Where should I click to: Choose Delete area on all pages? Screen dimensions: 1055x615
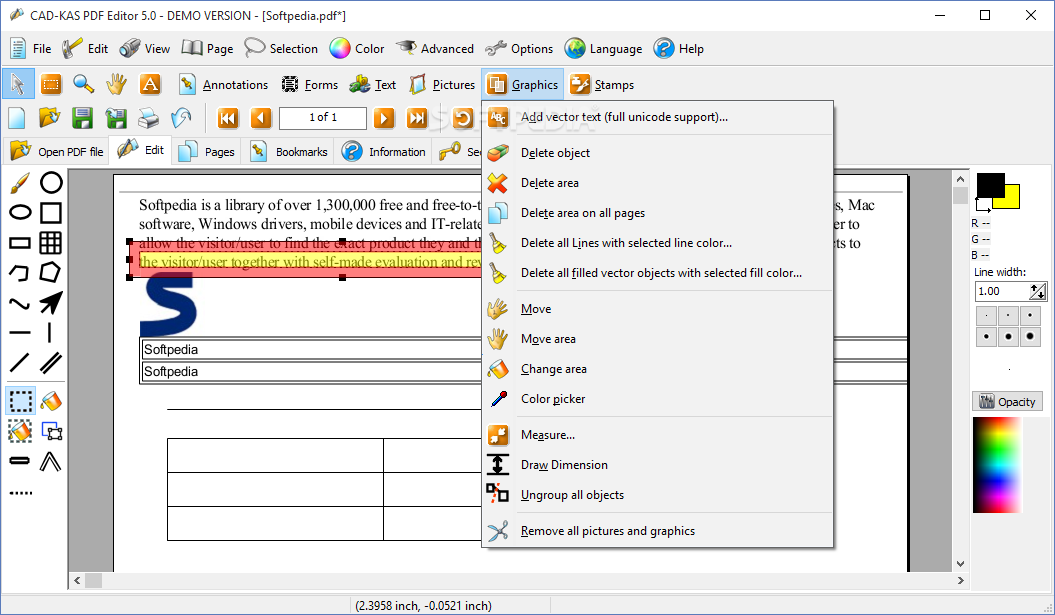(658, 213)
